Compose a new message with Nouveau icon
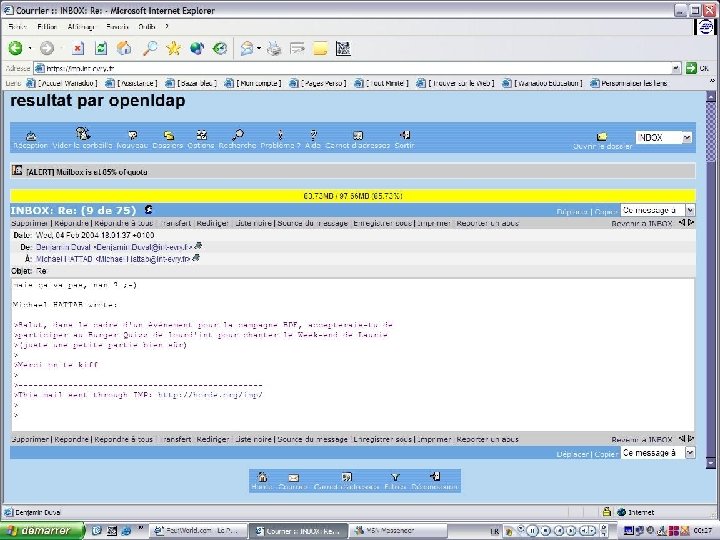The image size is (720, 540). [132, 135]
